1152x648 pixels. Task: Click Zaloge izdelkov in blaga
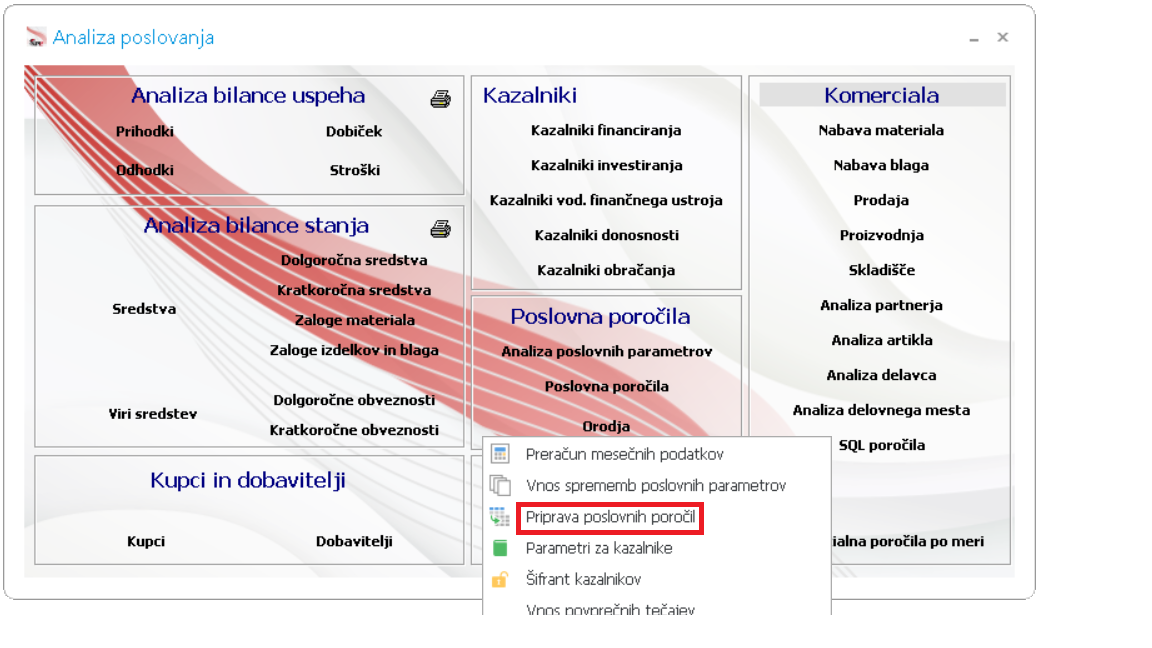[354, 350]
